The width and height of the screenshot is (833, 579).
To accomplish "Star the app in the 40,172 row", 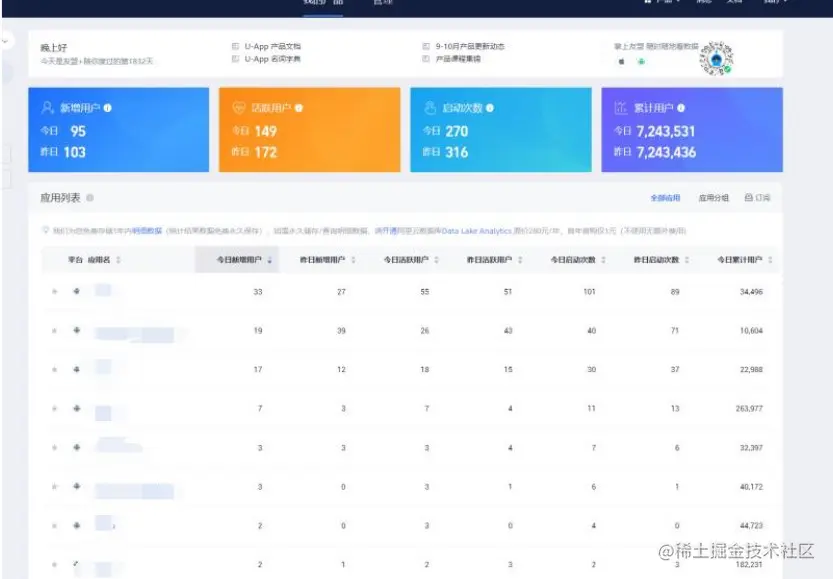I will point(54,487).
